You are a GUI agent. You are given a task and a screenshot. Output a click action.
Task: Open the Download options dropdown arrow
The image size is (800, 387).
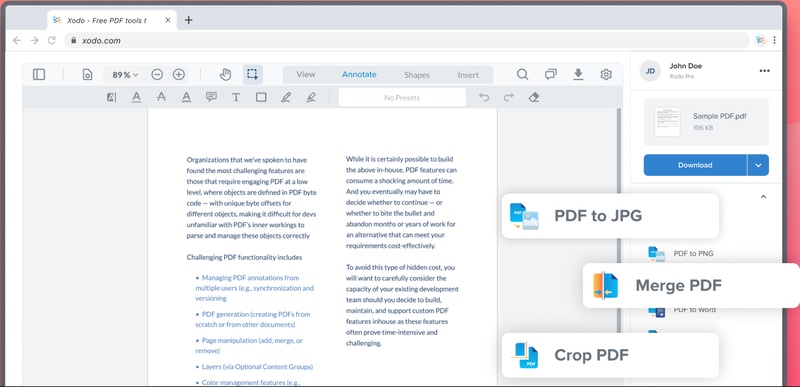coord(758,165)
